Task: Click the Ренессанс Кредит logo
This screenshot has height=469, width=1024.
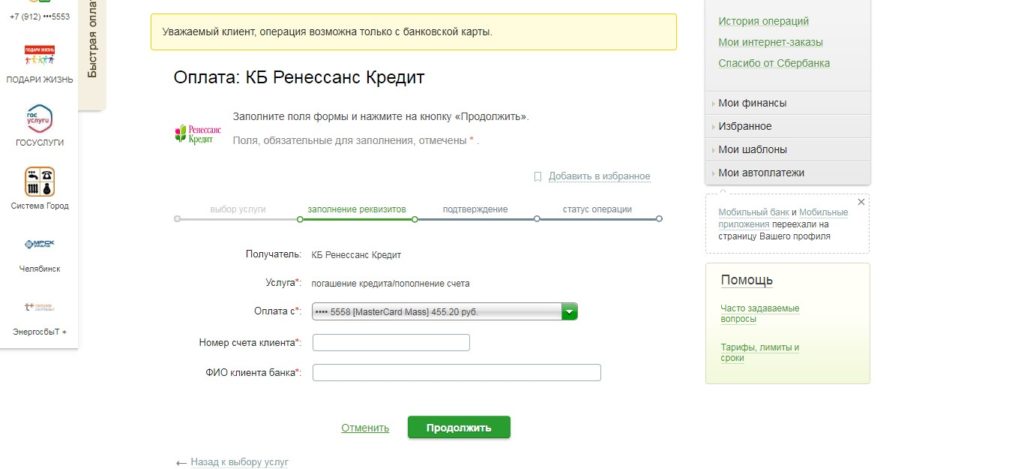Action: tap(198, 133)
